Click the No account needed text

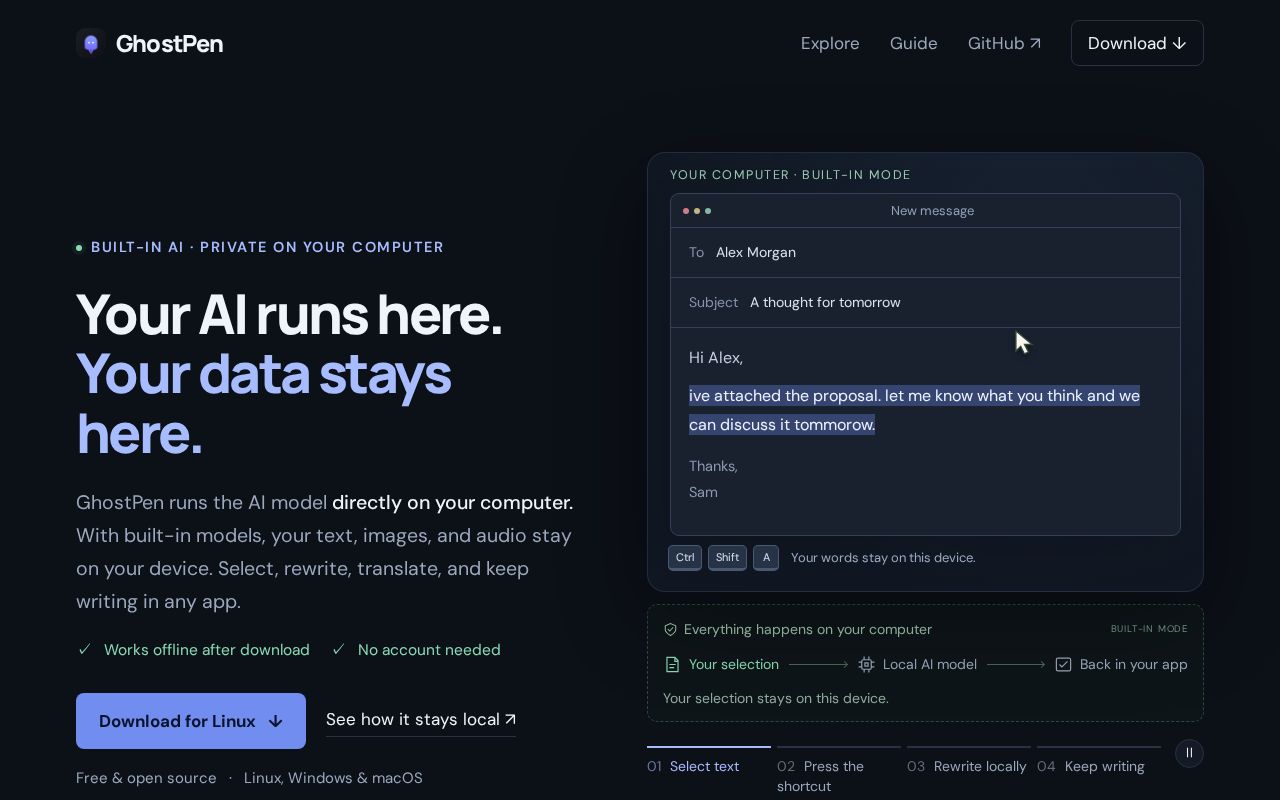pyautogui.click(x=429, y=650)
